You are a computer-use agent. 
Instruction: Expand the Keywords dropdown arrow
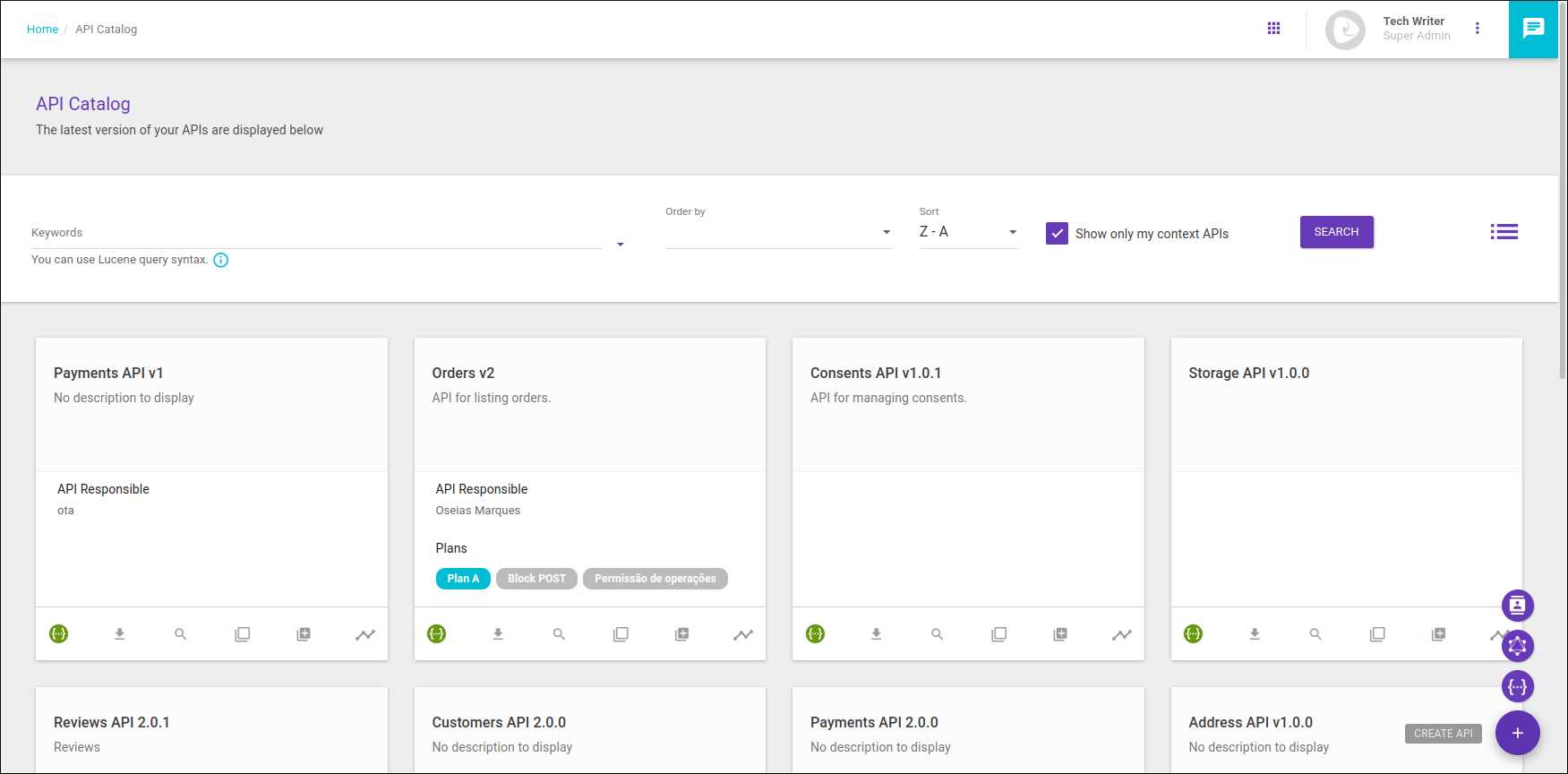(x=620, y=245)
